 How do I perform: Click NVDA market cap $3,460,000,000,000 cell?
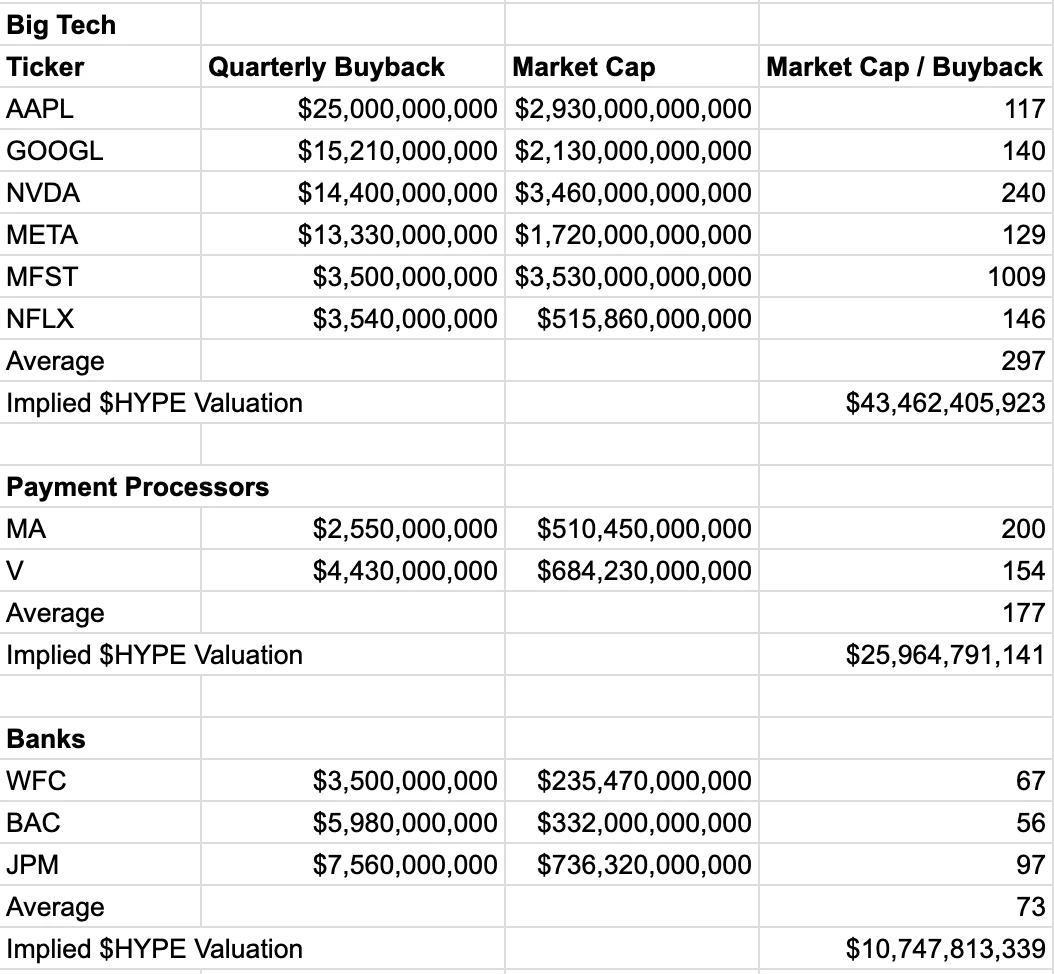click(x=633, y=193)
